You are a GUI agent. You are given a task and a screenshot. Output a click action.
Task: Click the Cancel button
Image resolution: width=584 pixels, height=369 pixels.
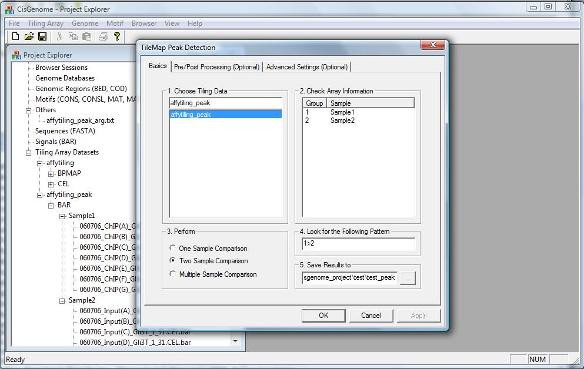tap(371, 315)
